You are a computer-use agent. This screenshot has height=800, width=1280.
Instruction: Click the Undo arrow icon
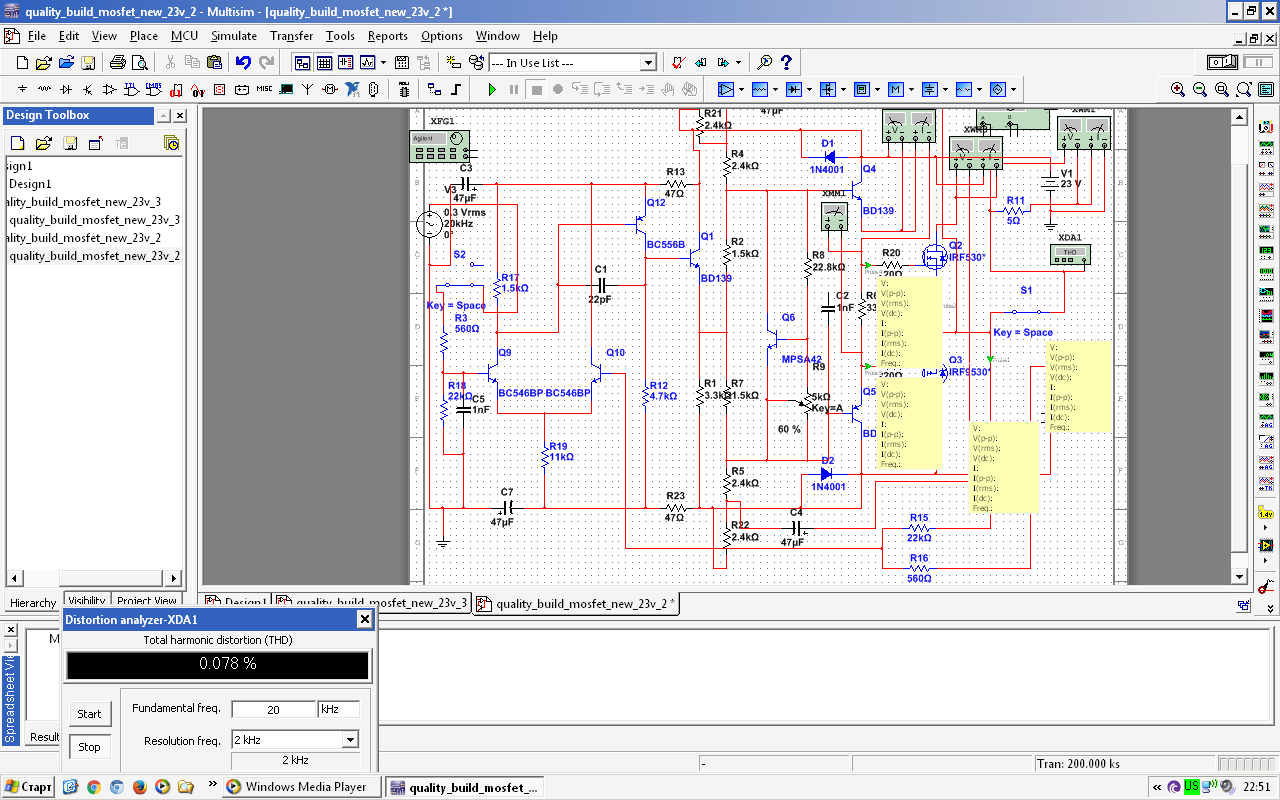click(x=243, y=63)
